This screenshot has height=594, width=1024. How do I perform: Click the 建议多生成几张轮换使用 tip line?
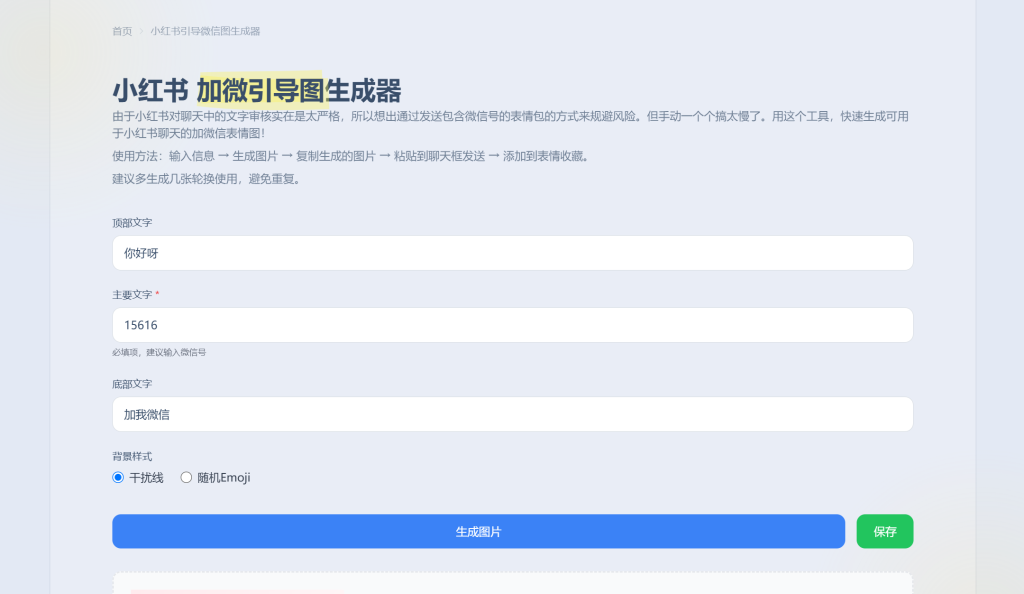(x=208, y=179)
